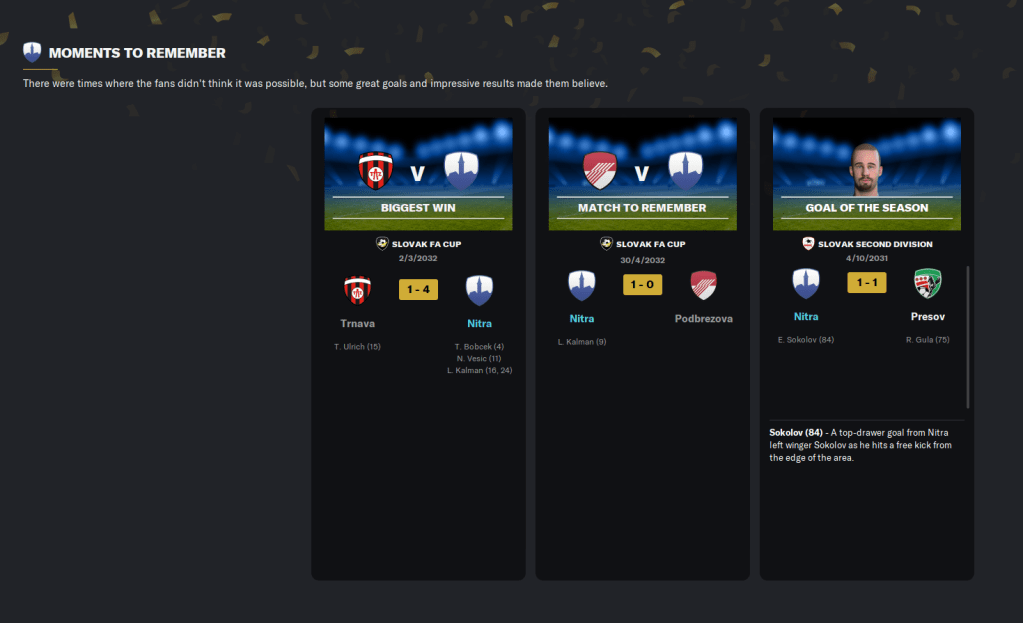
Task: Click the Podbrezova crest next to 1 - 0 score
Action: click(703, 285)
